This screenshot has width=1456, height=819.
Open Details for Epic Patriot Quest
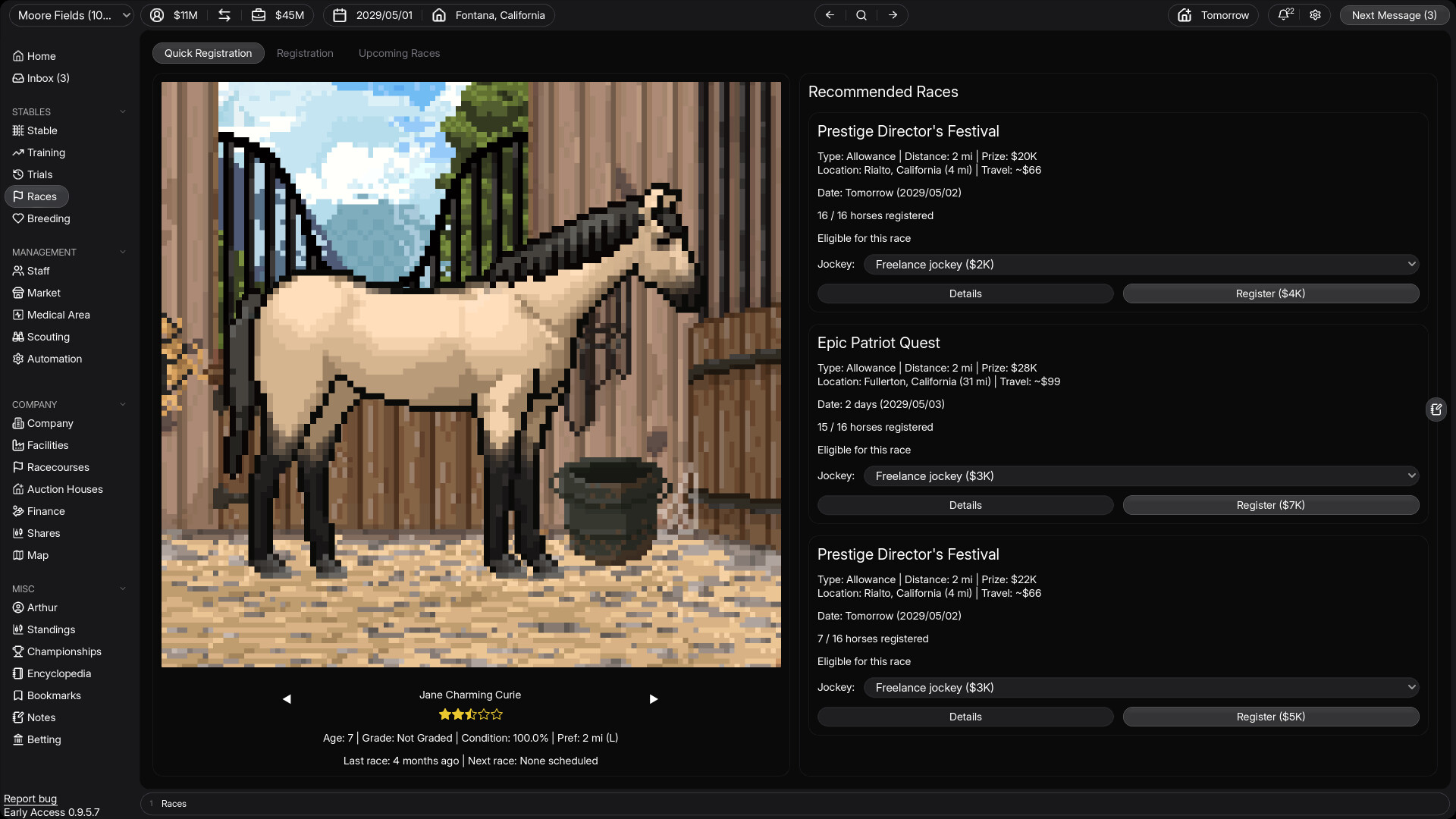coord(965,505)
